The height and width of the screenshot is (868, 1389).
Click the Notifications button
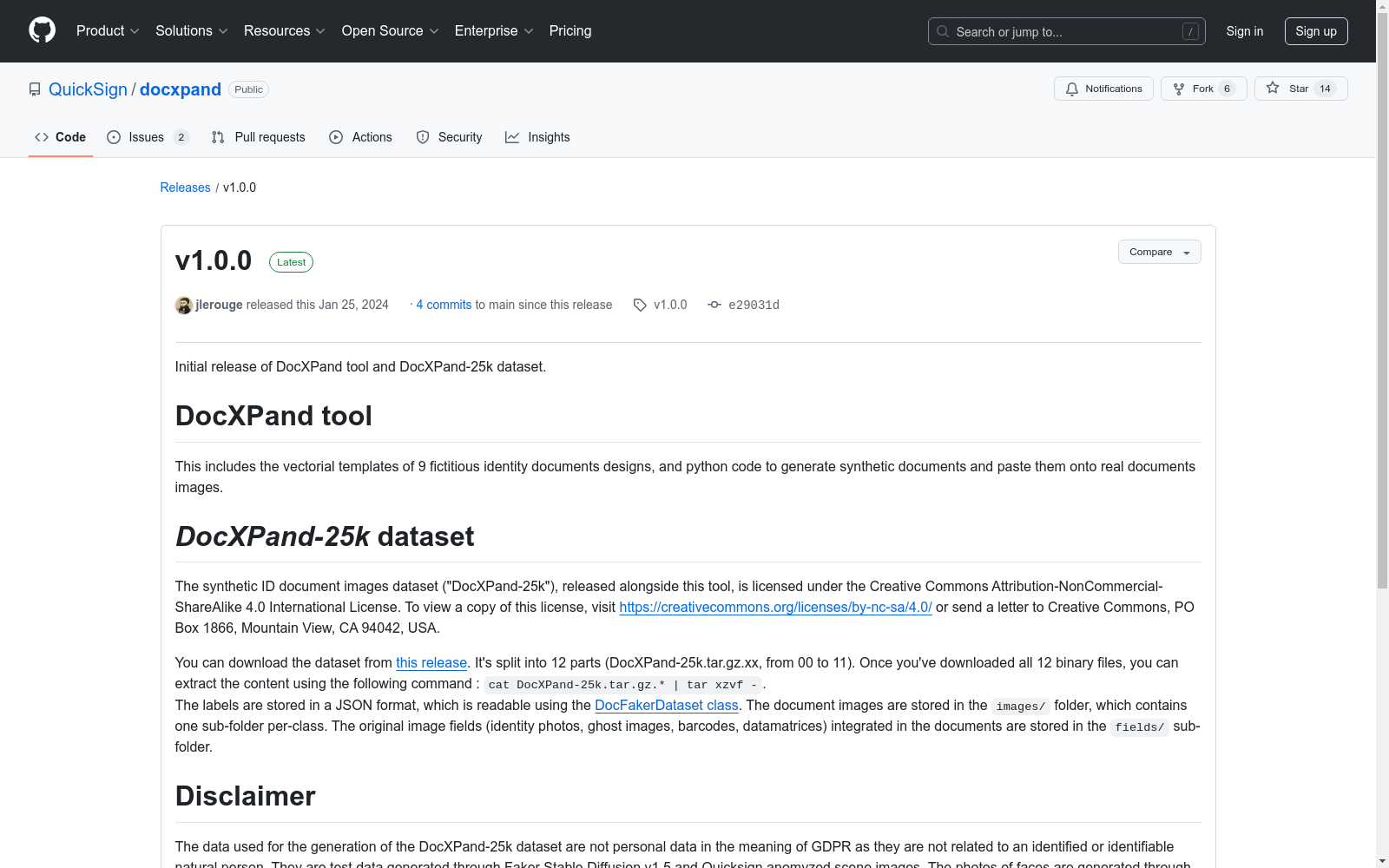(x=1103, y=89)
